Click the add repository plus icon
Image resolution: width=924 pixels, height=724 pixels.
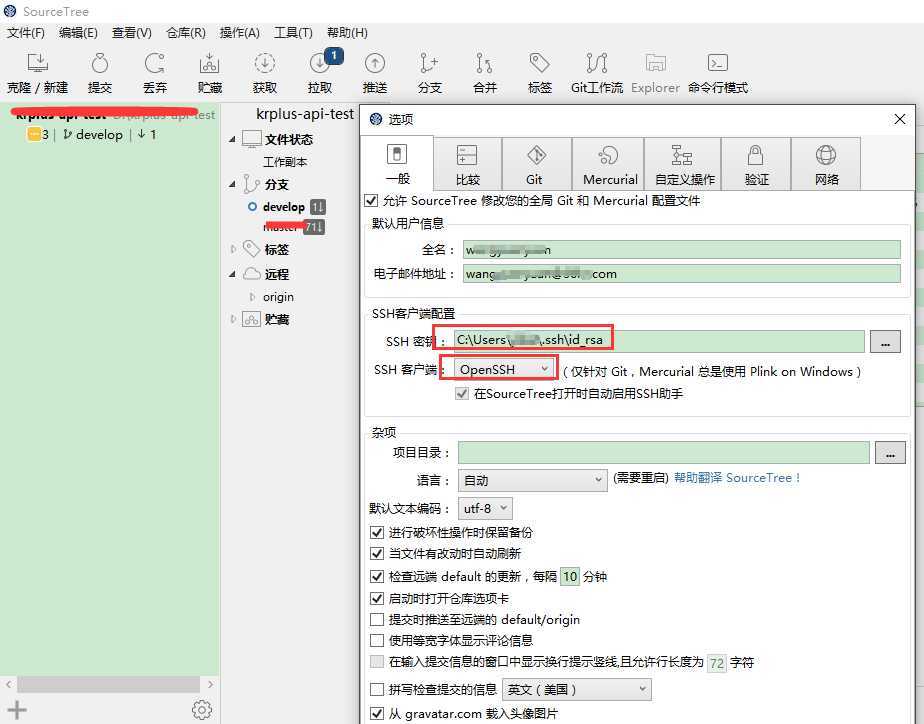[16, 710]
